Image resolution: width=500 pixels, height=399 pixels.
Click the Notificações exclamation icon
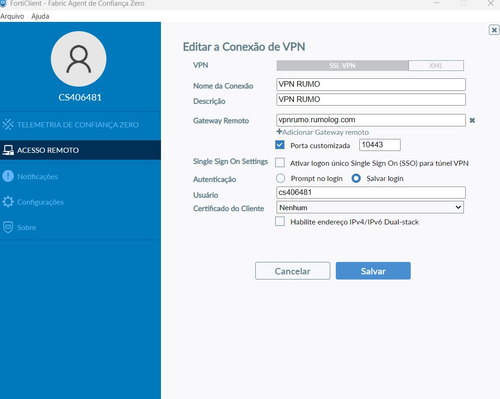[x=8, y=176]
